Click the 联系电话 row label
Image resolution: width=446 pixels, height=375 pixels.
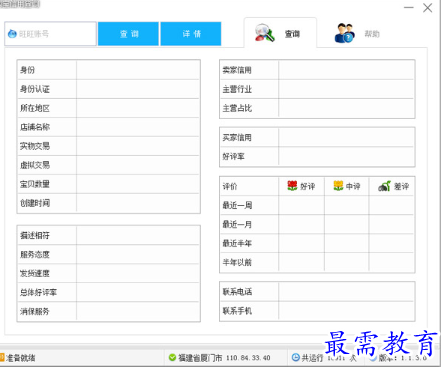[237, 292]
